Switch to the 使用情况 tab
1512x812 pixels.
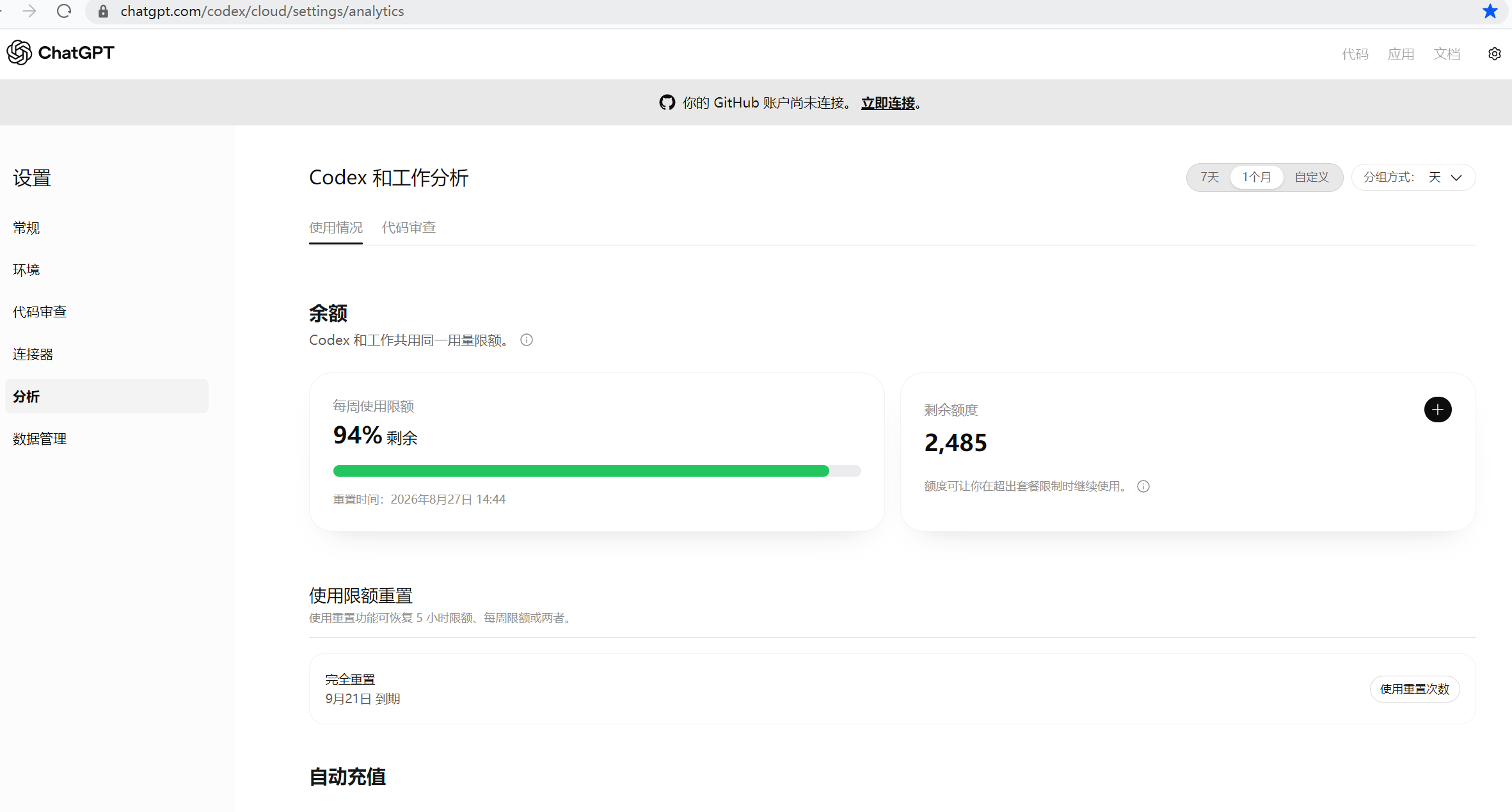336,227
